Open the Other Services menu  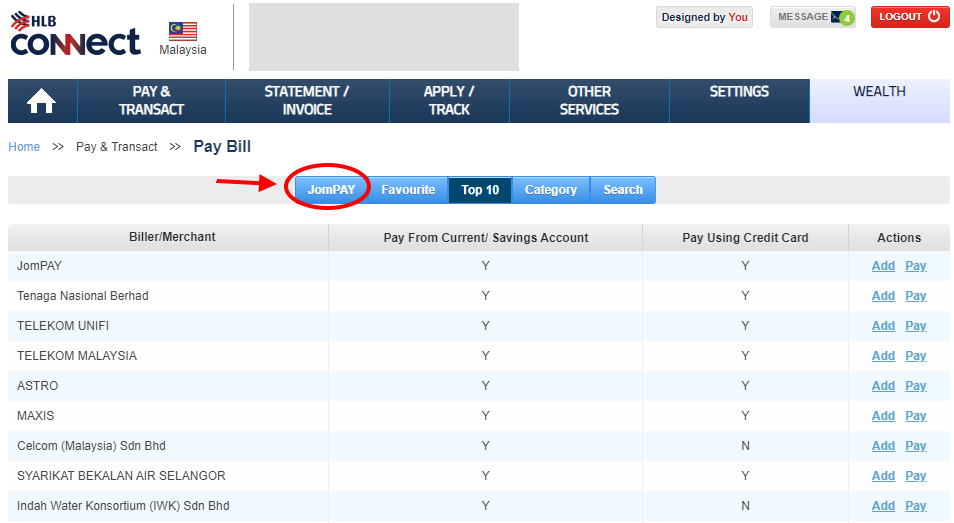[x=589, y=101]
